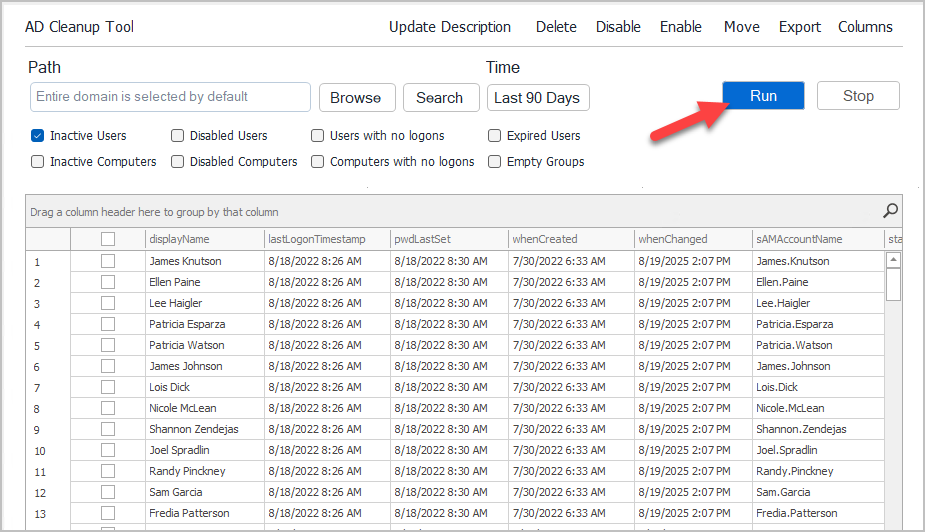
Task: Click the Path input field
Action: coord(170,97)
